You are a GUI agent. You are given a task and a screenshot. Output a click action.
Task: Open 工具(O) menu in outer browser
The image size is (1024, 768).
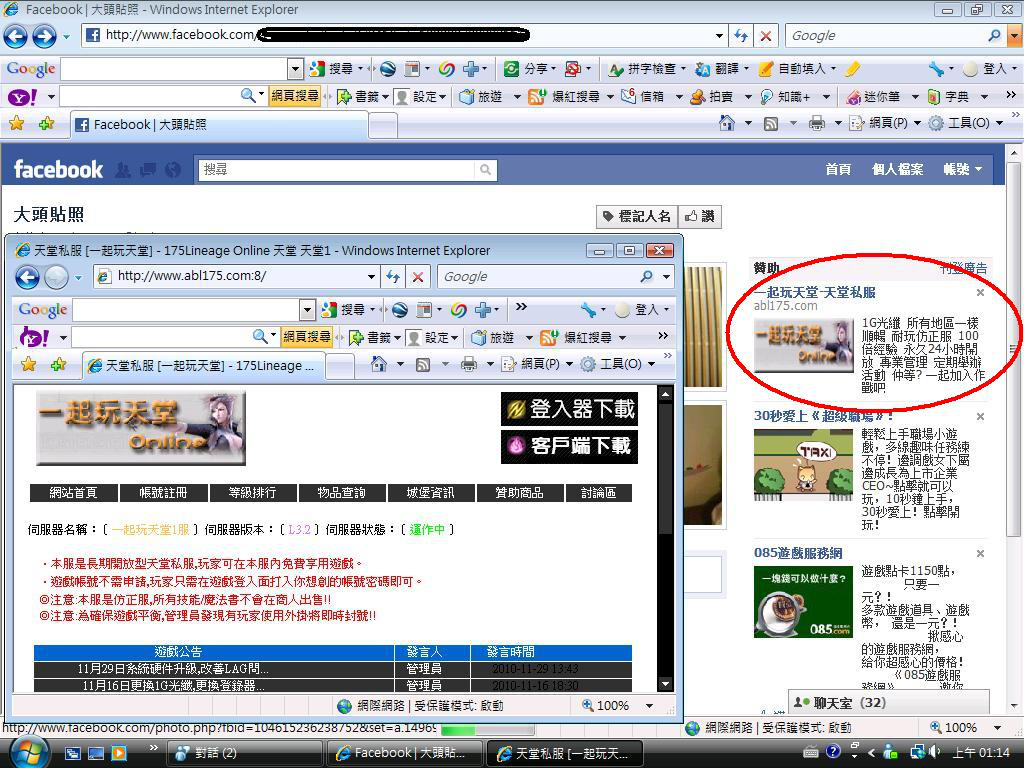(x=966, y=123)
